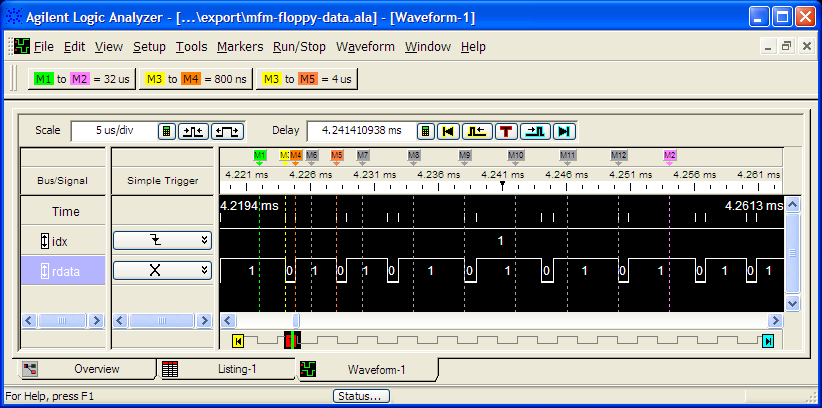Viewport: 822px width, 408px height.
Task: Open the Window menu
Action: (428, 47)
